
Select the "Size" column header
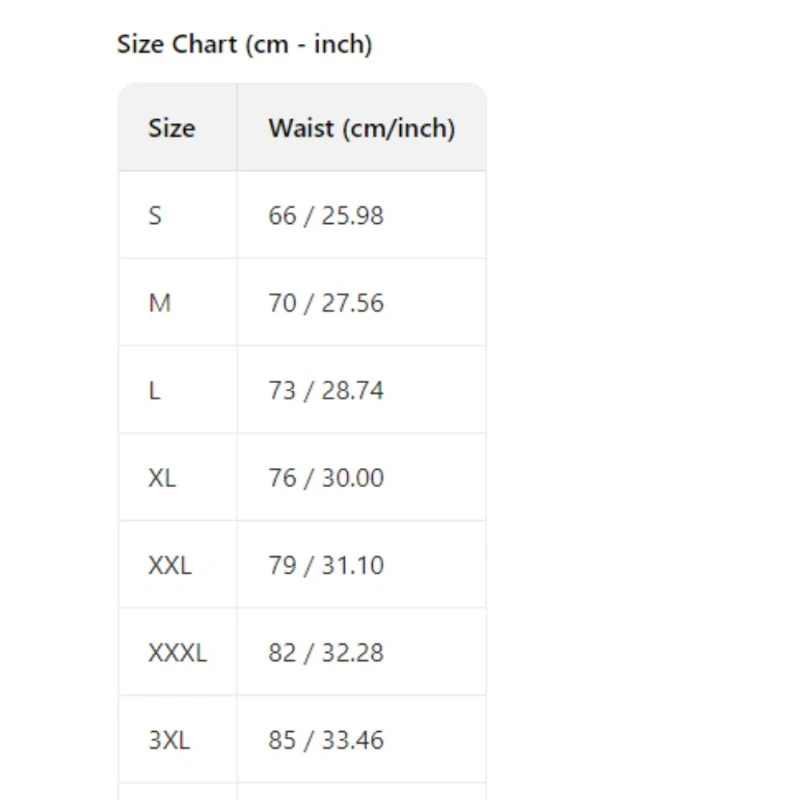point(171,128)
